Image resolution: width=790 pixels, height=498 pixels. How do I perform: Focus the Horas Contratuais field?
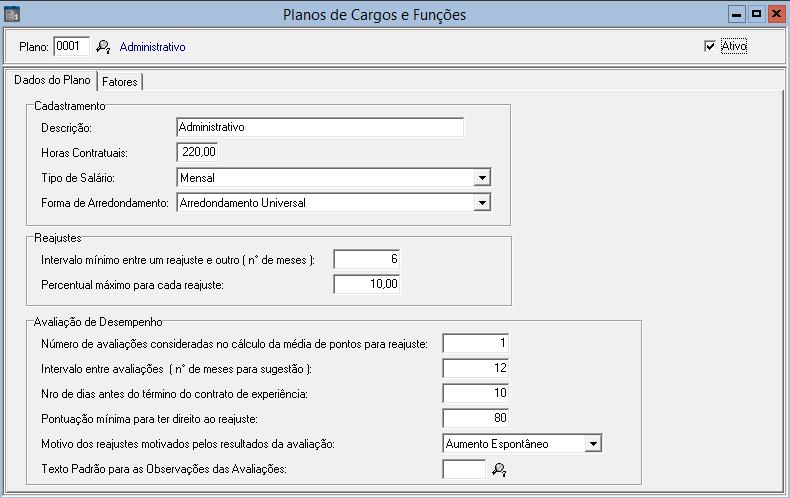(197, 152)
